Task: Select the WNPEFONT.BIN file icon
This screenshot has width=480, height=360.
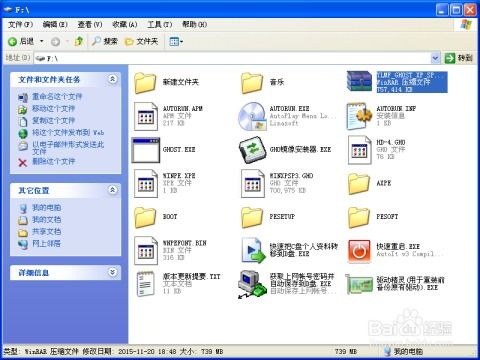Action: pos(146,250)
